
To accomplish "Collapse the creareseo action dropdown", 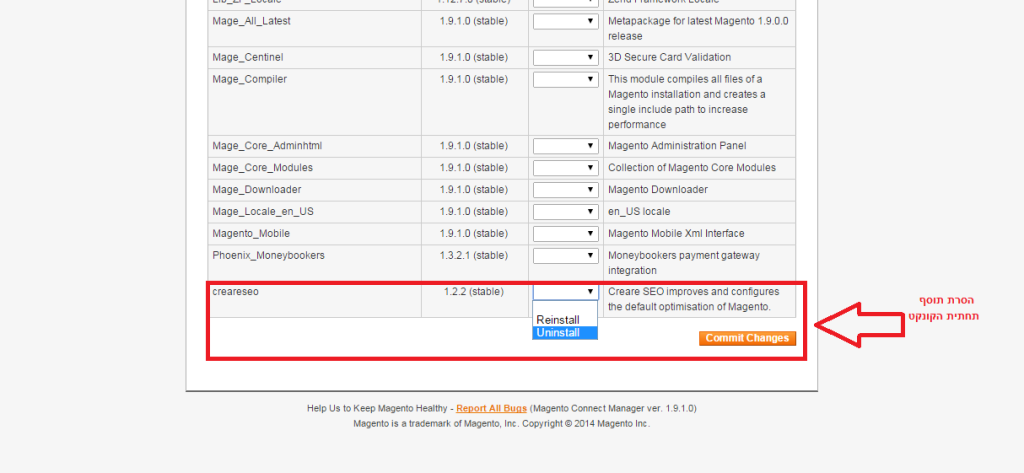I will click(x=566, y=292).
